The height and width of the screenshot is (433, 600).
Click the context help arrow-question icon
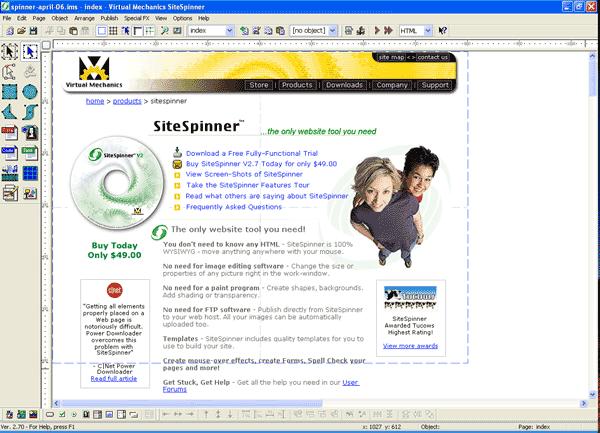point(442,31)
